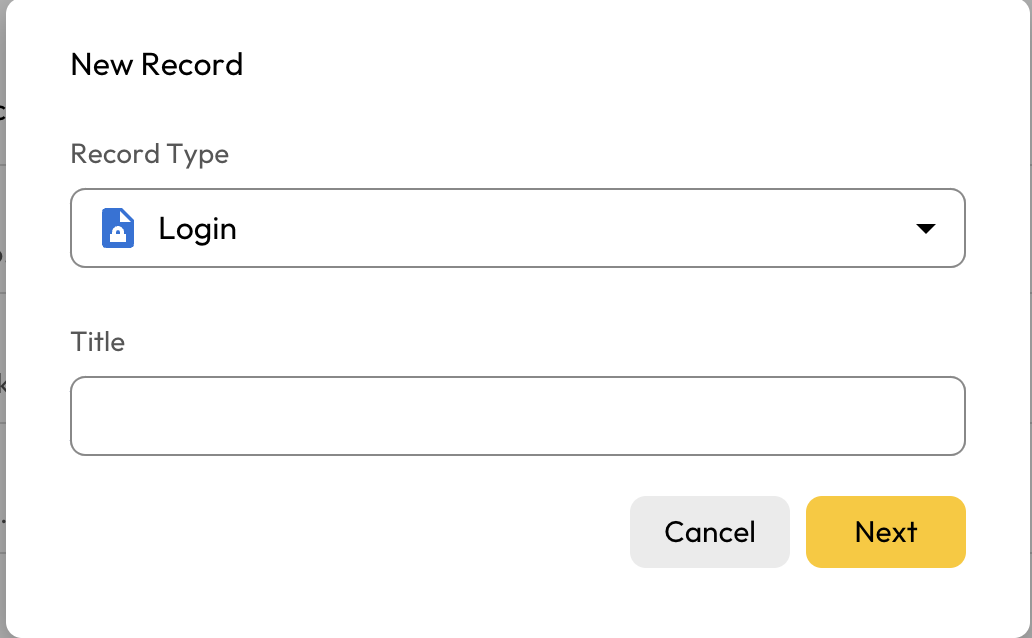Screen dimensions: 1032x638
Task: Focus the Title input field
Action: pyautogui.click(x=517, y=416)
